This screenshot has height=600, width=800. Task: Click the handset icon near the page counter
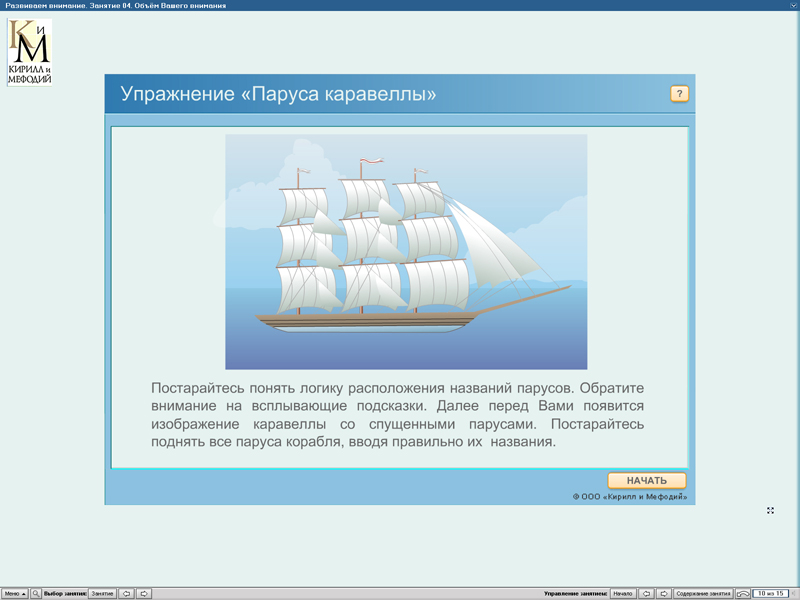tap(741, 592)
